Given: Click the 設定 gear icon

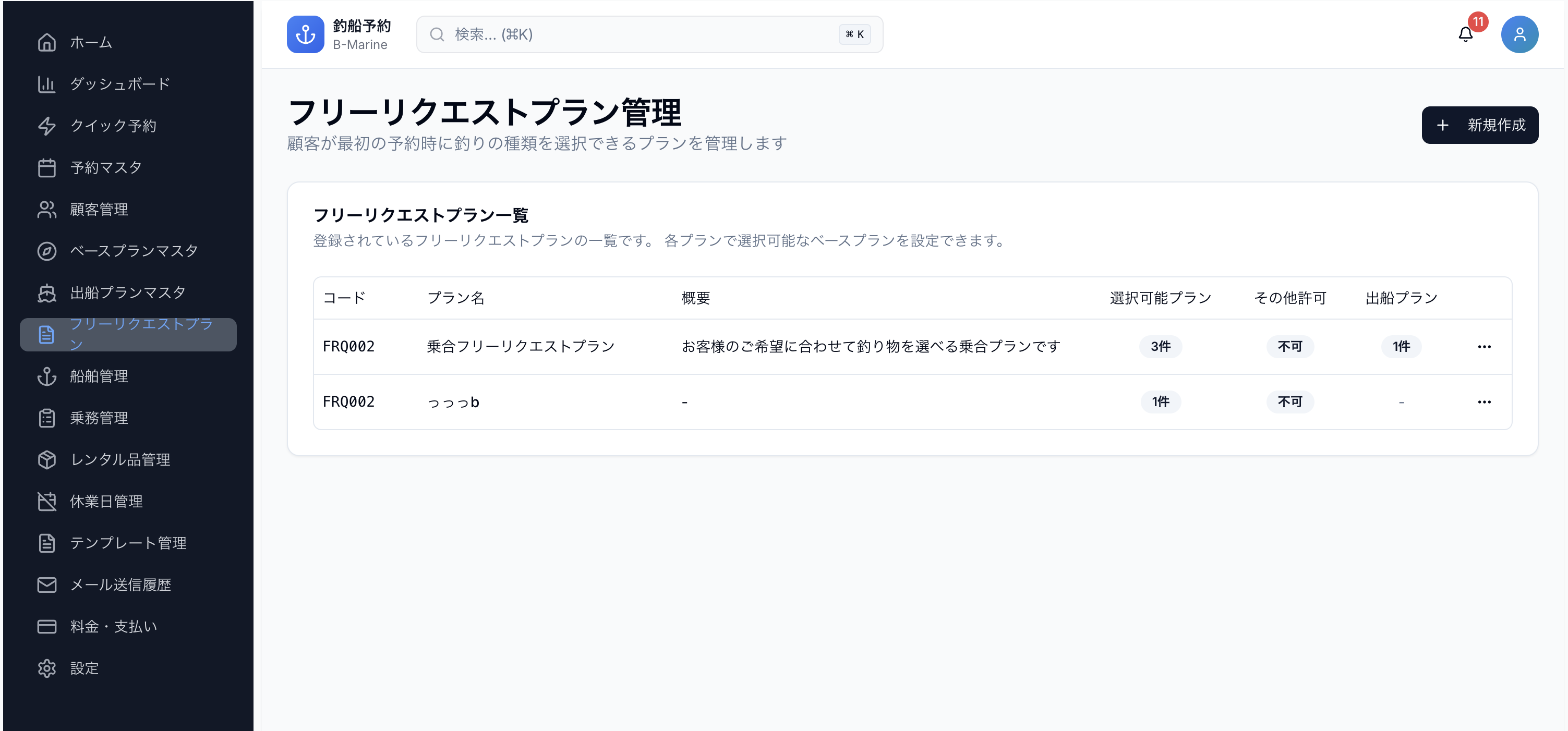Looking at the screenshot, I should click(x=47, y=668).
